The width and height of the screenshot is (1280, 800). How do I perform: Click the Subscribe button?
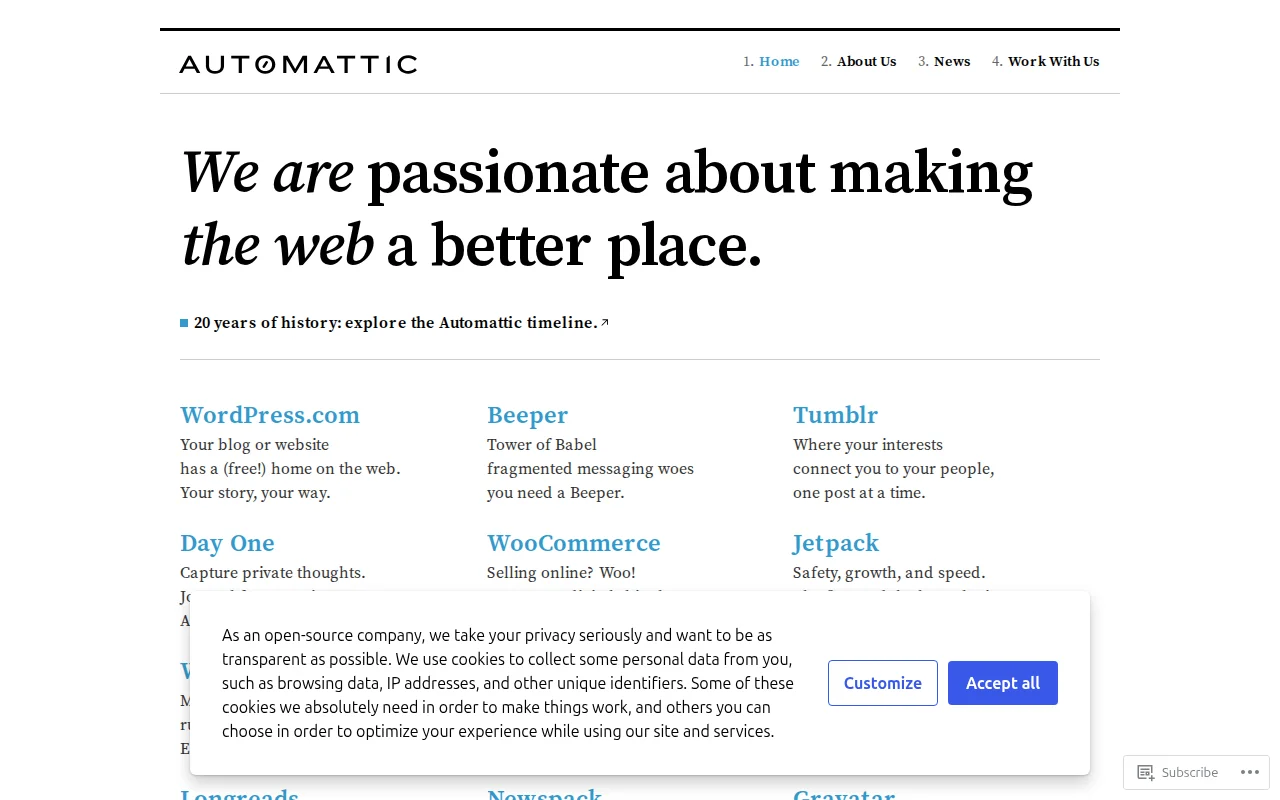pyautogui.click(x=1190, y=772)
